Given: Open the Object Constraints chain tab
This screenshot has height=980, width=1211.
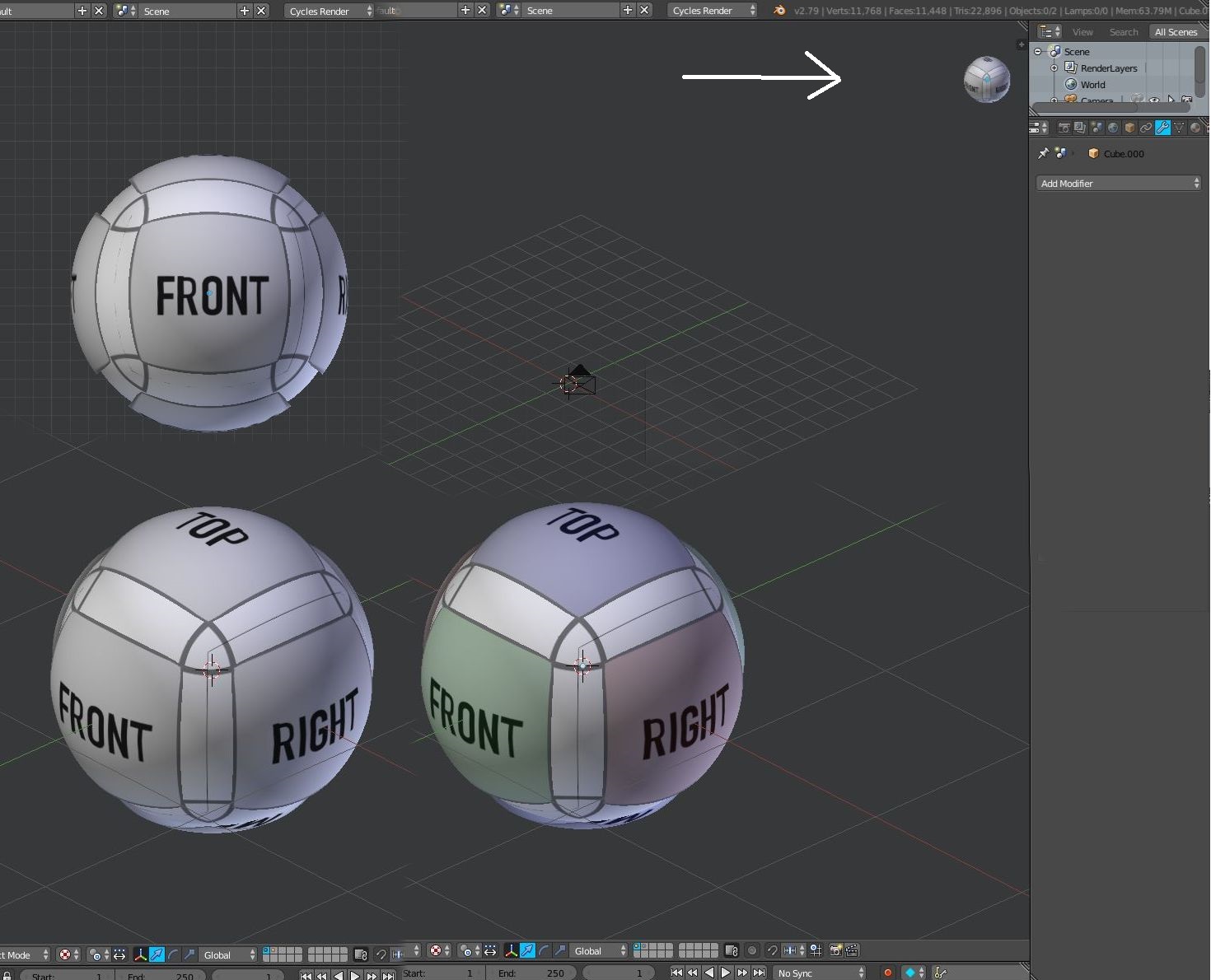Looking at the screenshot, I should pyautogui.click(x=1146, y=128).
